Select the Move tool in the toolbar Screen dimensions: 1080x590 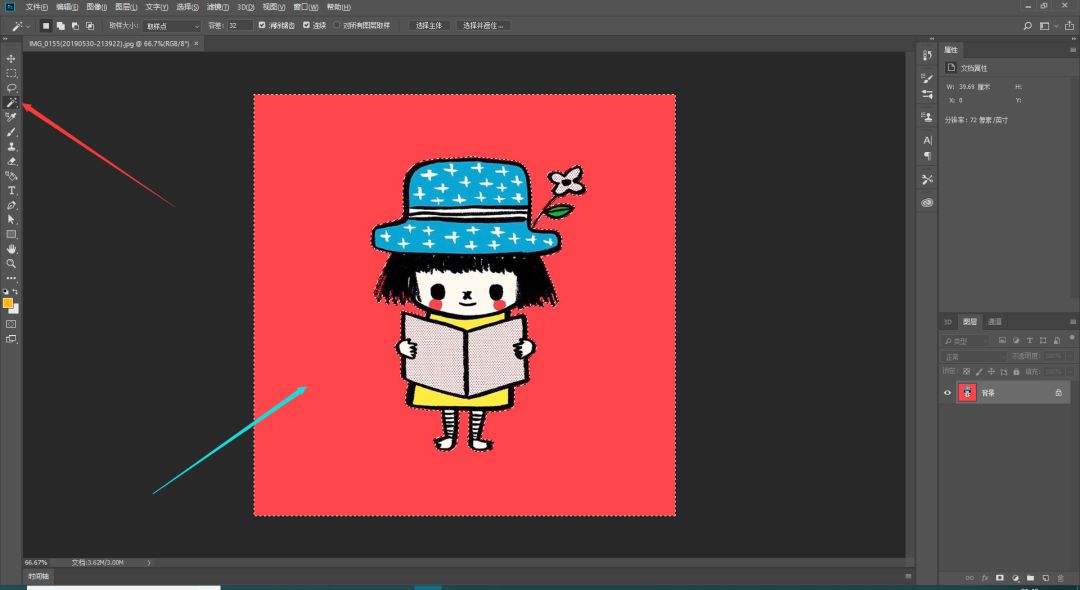click(11, 58)
